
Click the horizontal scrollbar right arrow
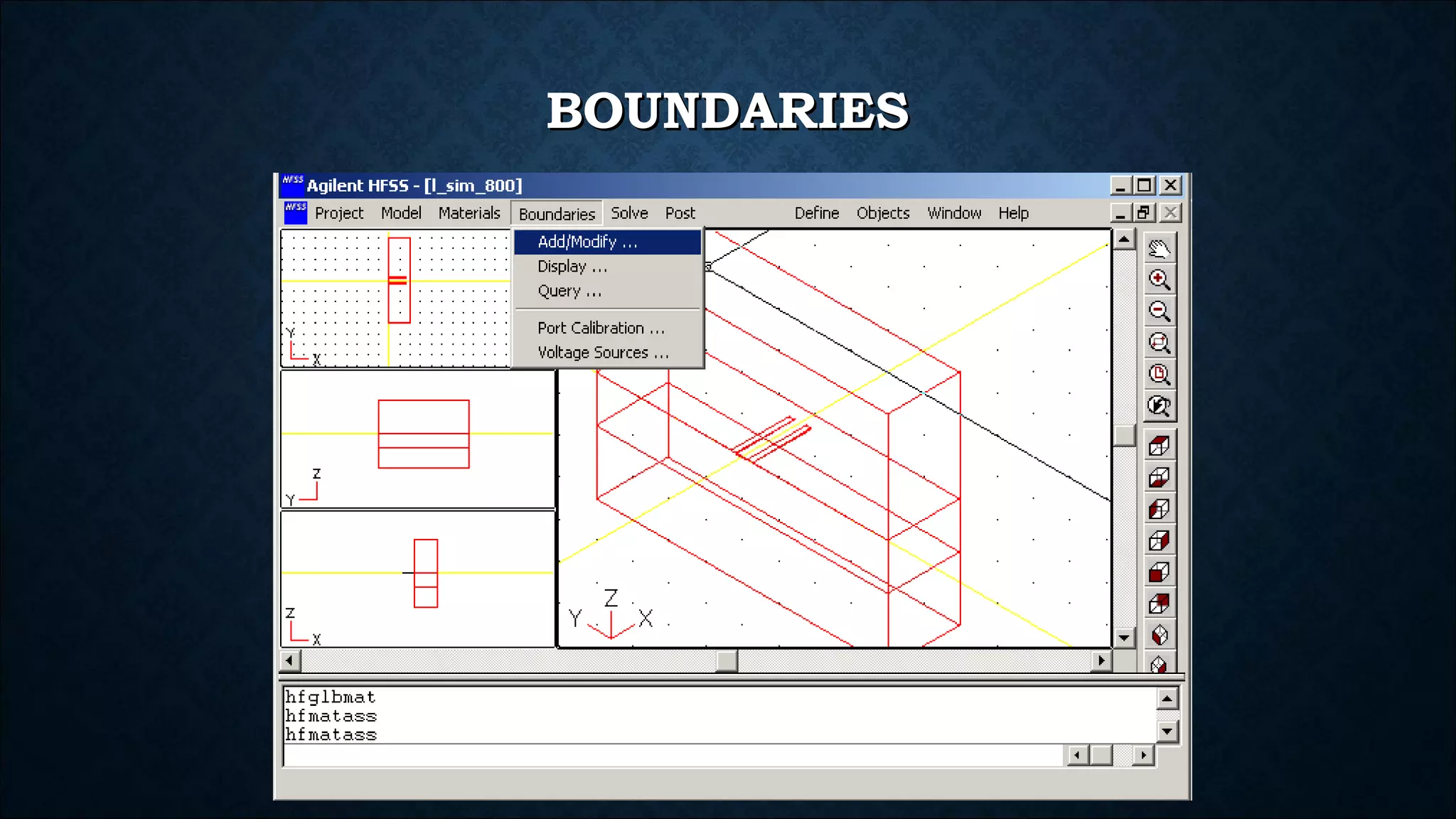coord(1101,660)
